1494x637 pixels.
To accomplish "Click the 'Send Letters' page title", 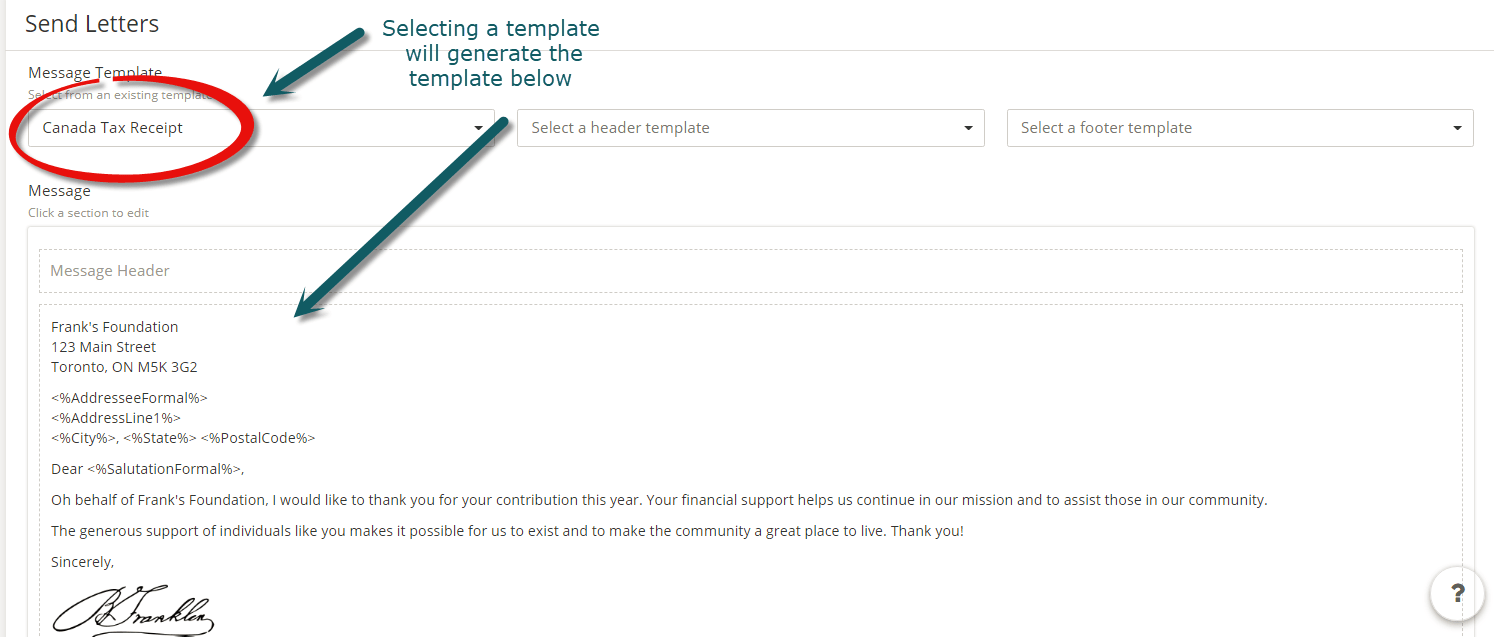I will 91,24.
